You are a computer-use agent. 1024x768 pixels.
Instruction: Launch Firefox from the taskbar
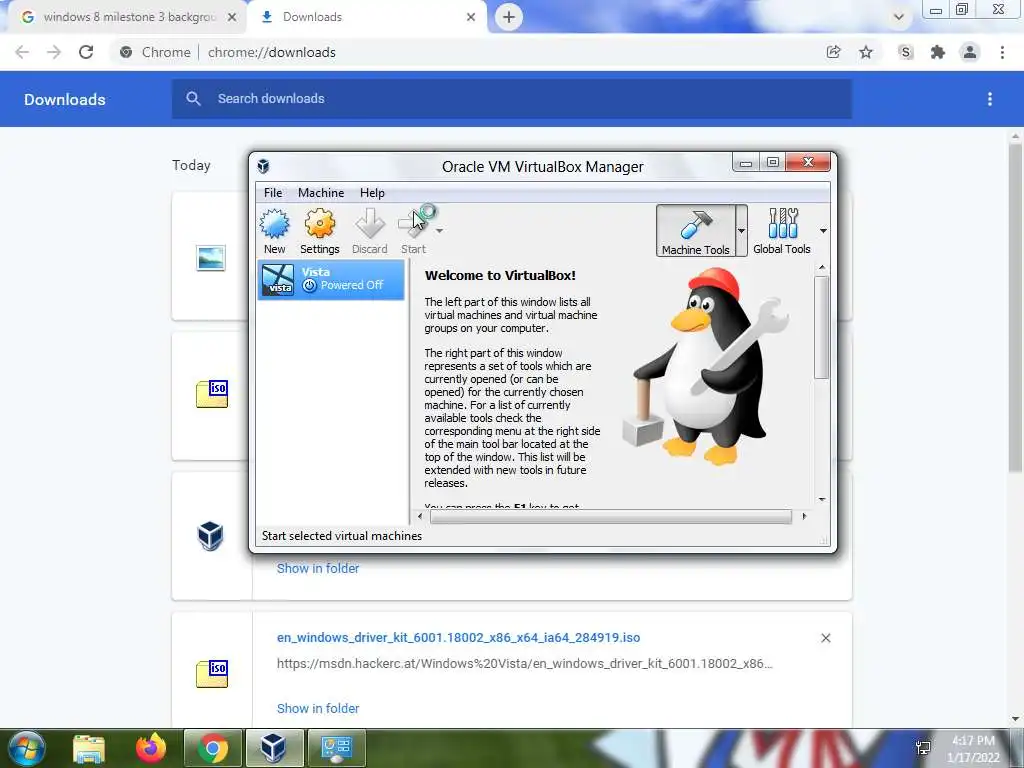(x=151, y=748)
